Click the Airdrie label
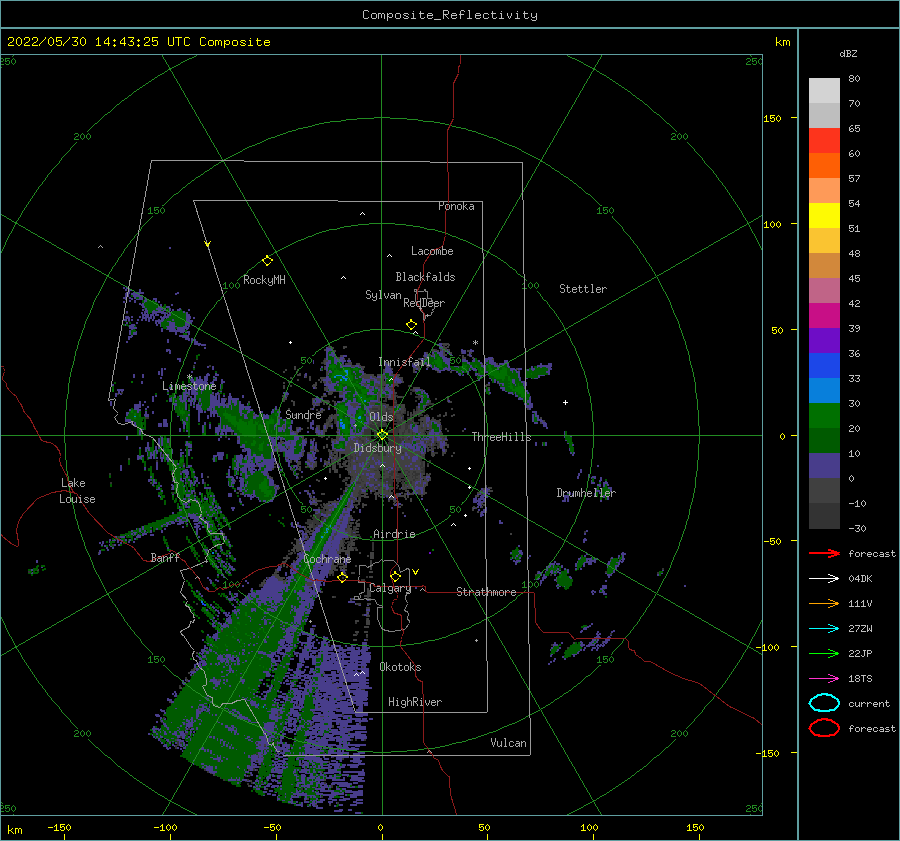Viewport: 900px width, 841px height. coord(394,534)
